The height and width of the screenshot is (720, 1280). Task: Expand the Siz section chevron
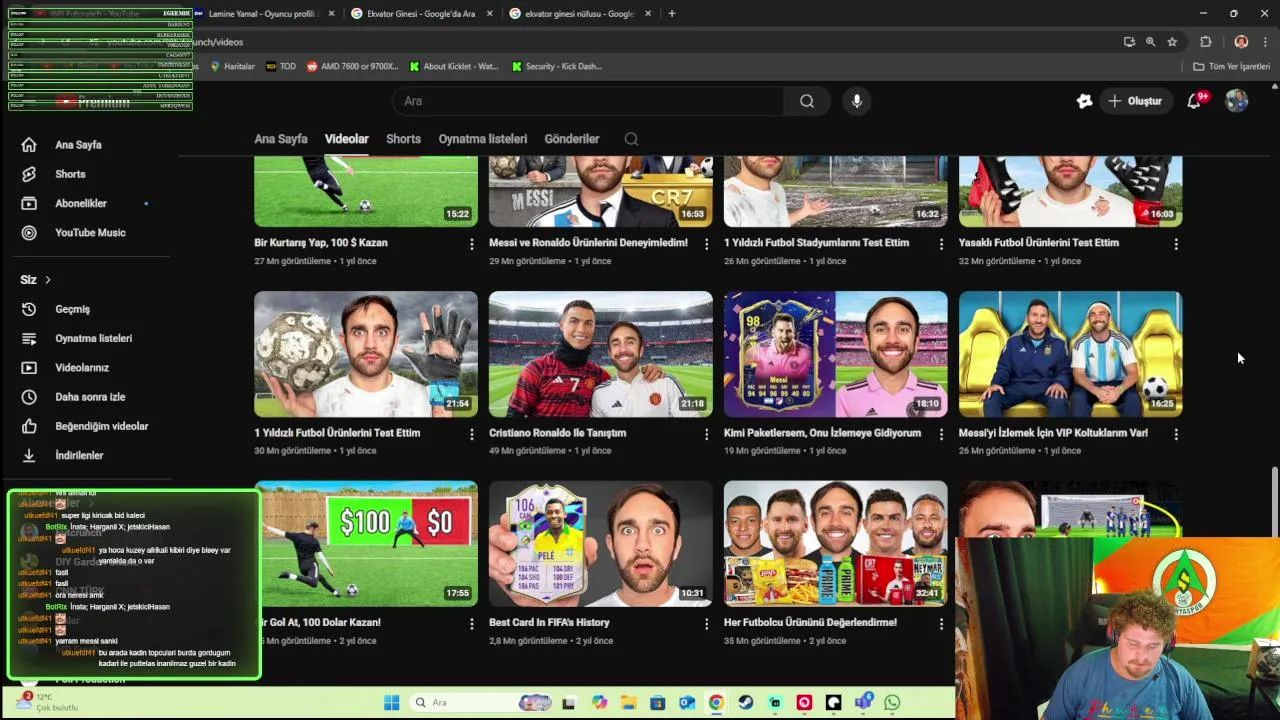click(47, 280)
